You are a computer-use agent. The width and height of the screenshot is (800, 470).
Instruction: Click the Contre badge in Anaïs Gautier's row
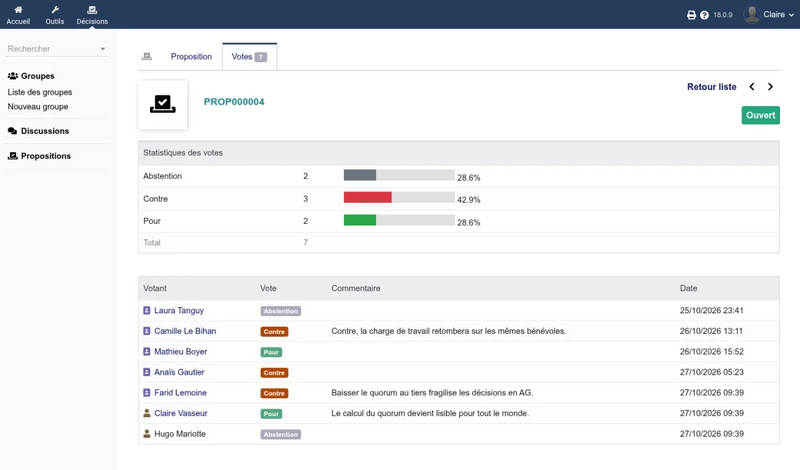(274, 373)
